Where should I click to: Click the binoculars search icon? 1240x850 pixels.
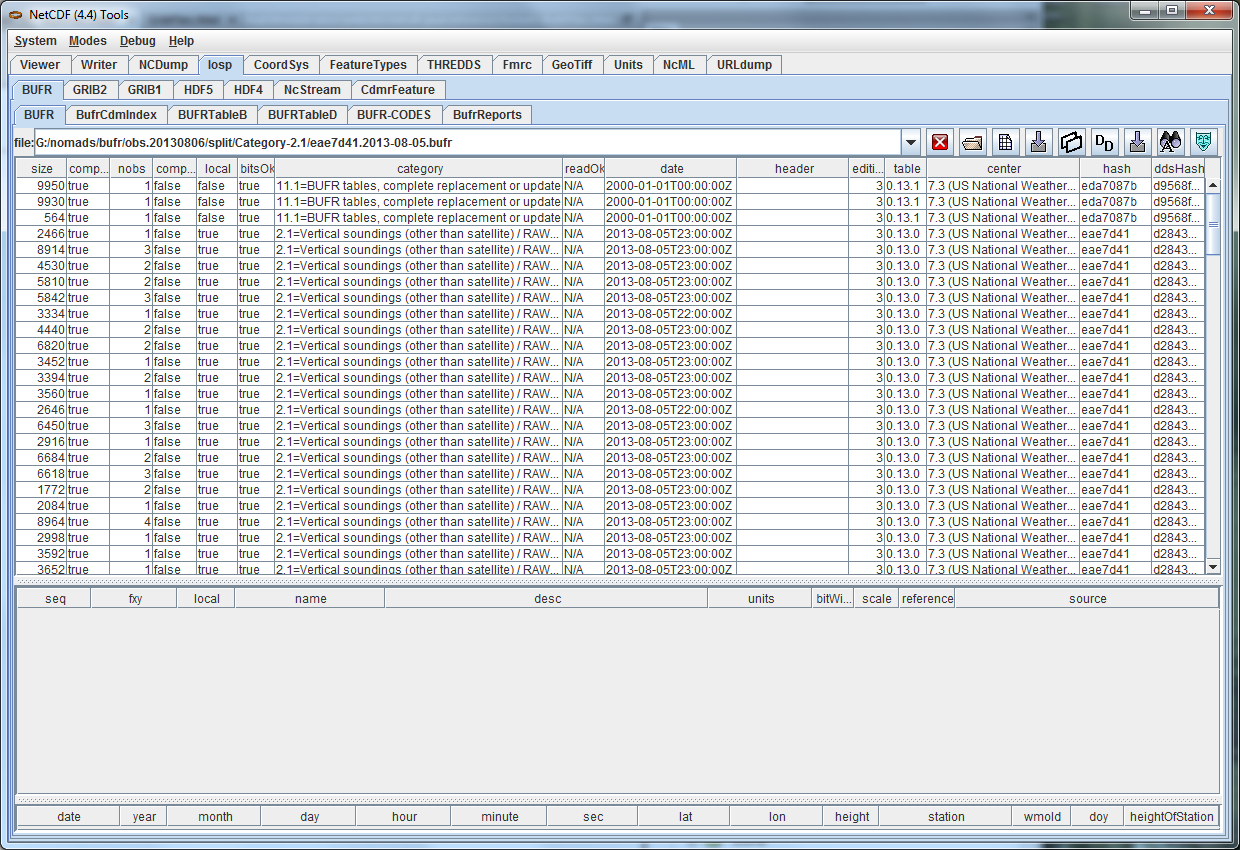coord(1170,142)
